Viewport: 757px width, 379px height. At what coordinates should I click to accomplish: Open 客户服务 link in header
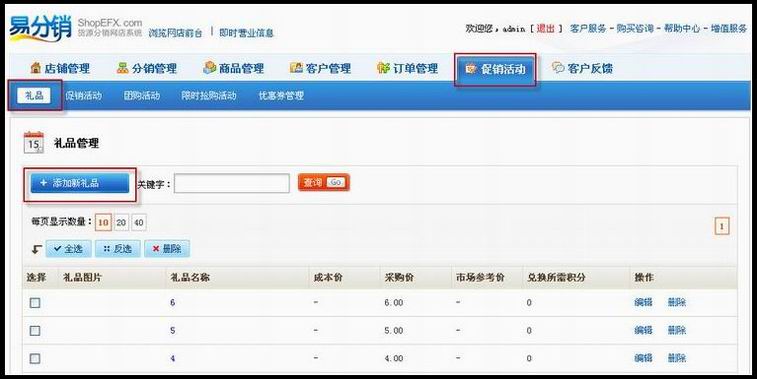[588, 28]
